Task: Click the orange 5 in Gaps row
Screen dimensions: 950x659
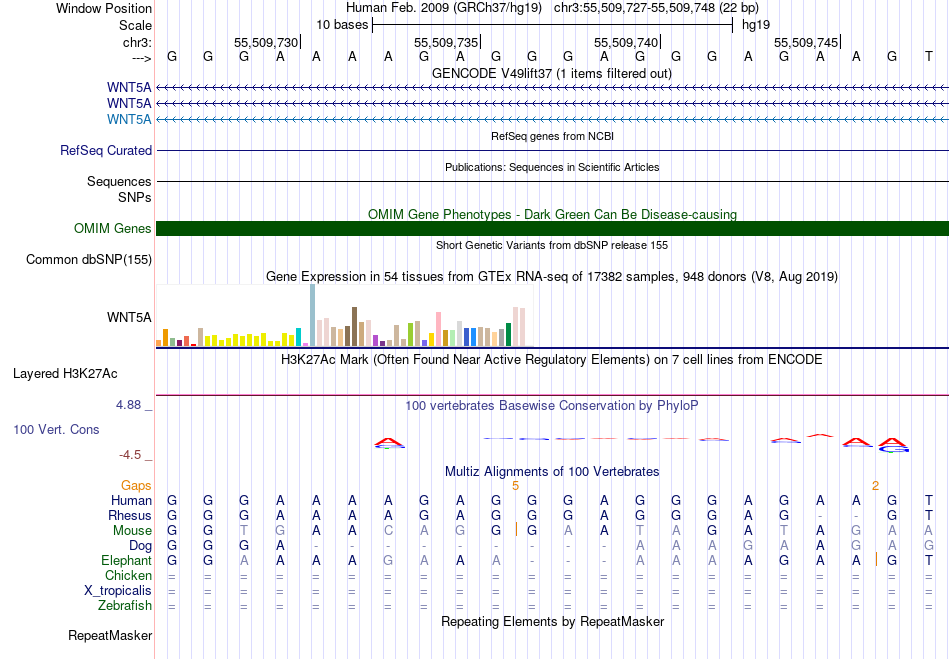Action: pyautogui.click(x=515, y=485)
